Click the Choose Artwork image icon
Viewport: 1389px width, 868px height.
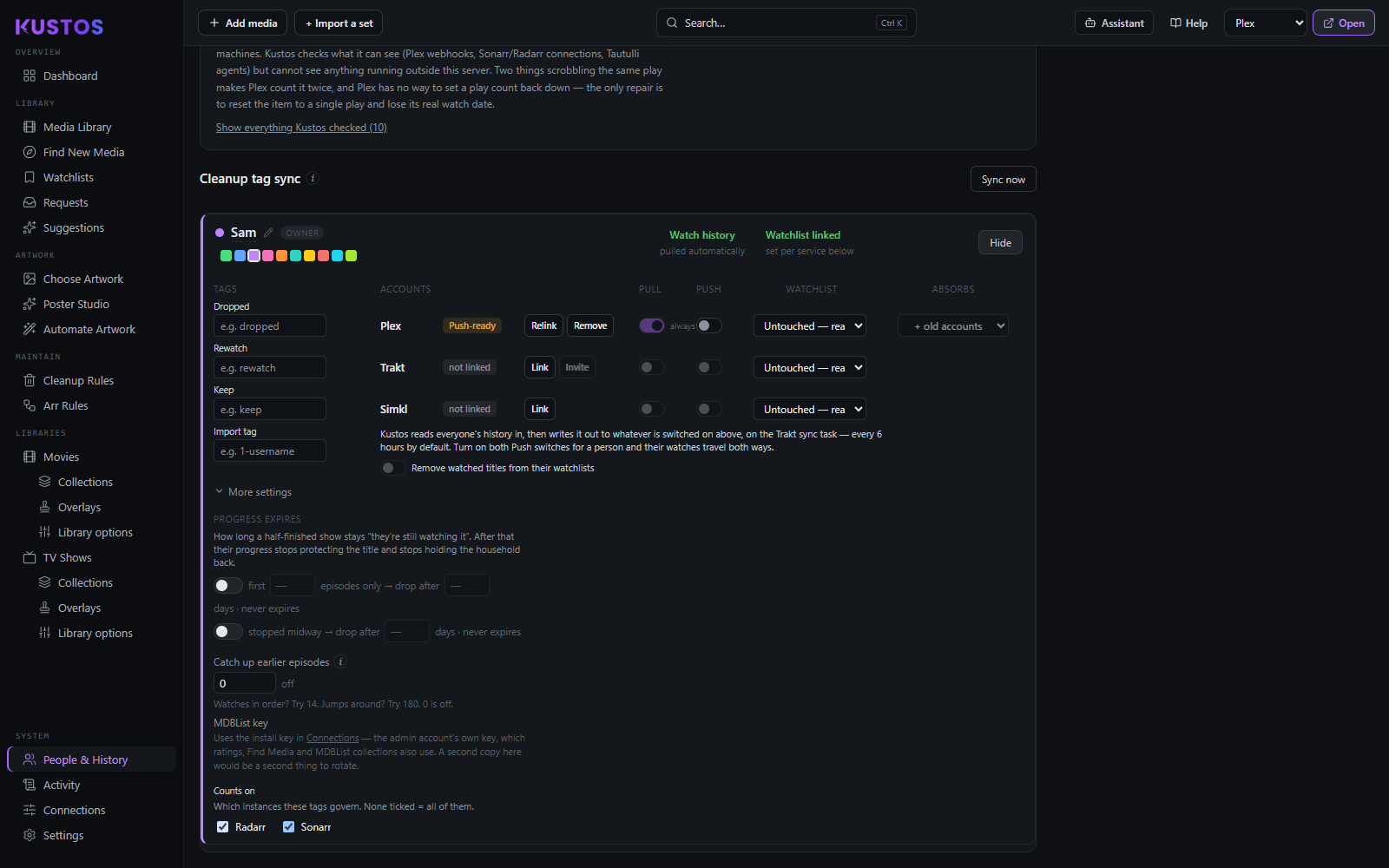pyautogui.click(x=30, y=279)
